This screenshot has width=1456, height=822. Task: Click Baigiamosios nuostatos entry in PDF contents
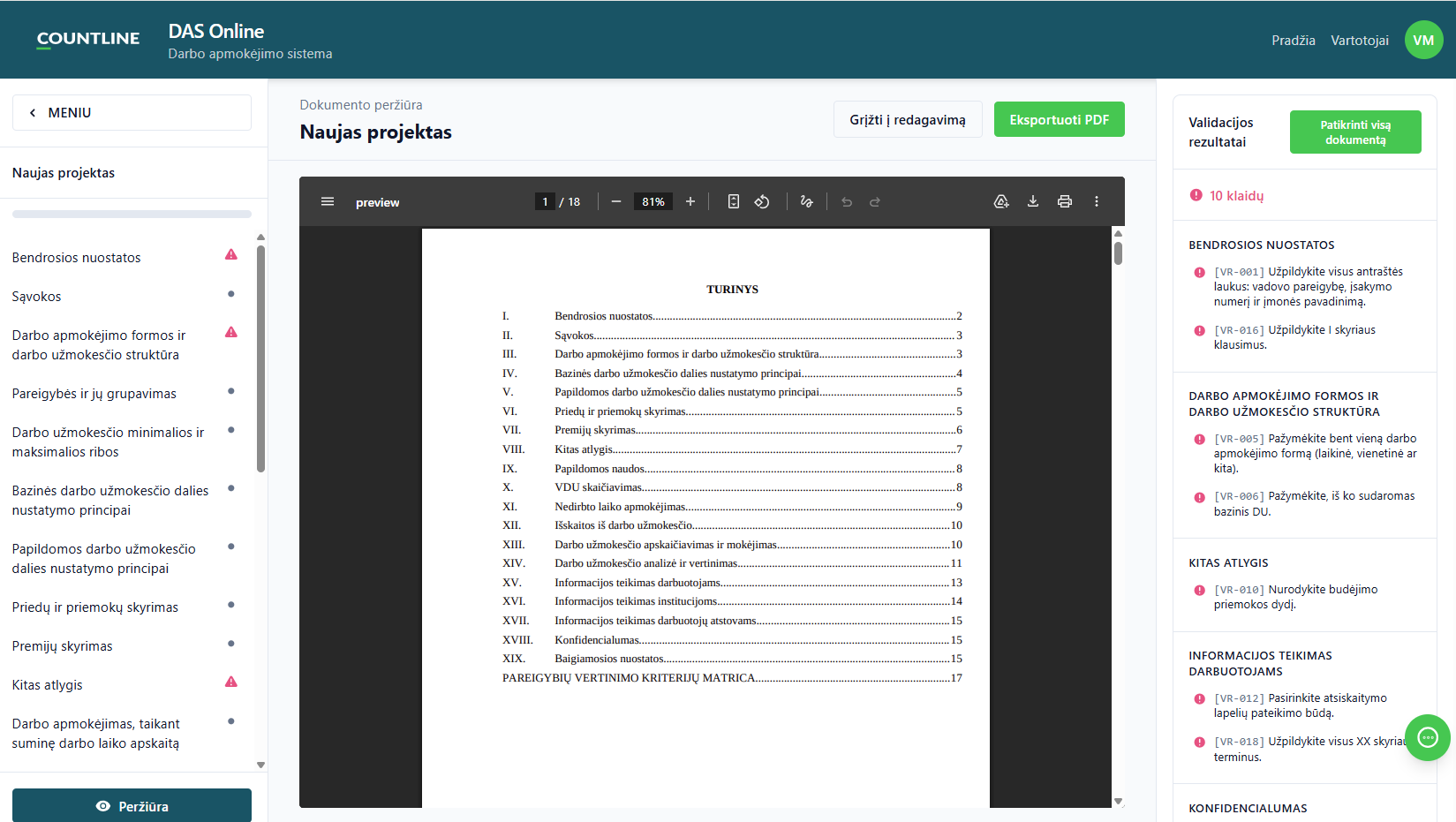pyautogui.click(x=732, y=659)
